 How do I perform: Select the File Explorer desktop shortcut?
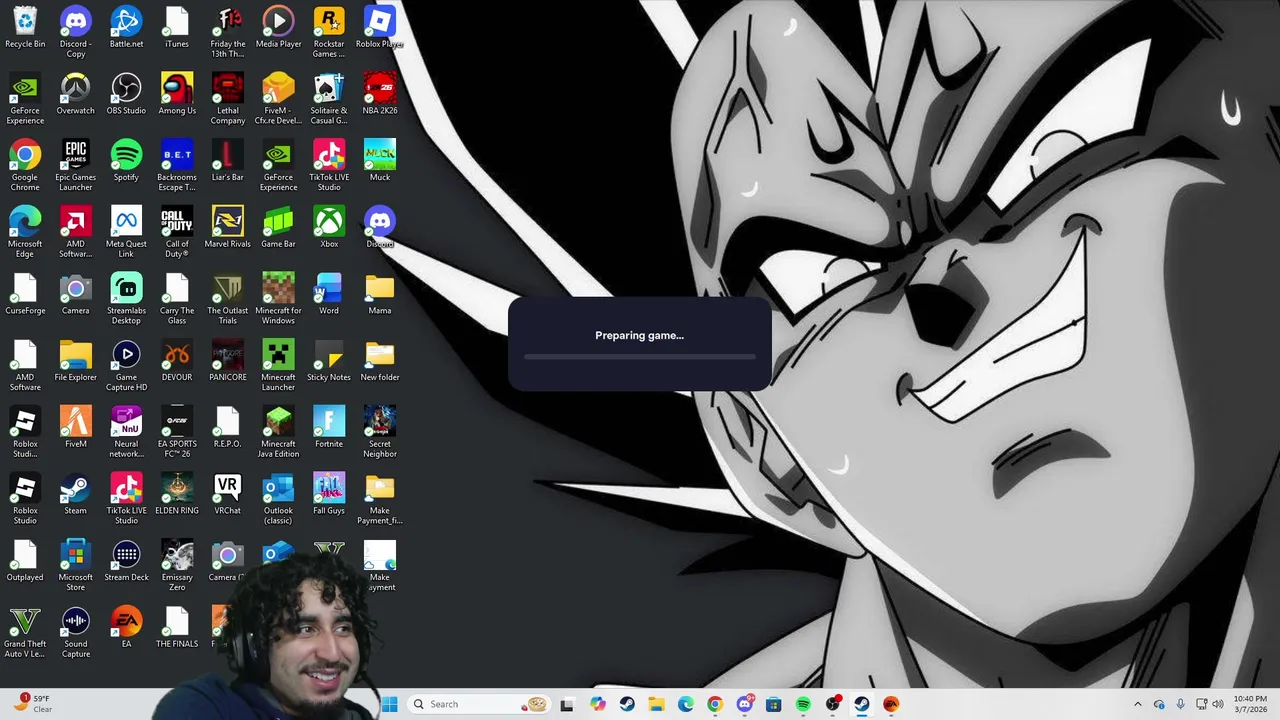click(x=75, y=362)
